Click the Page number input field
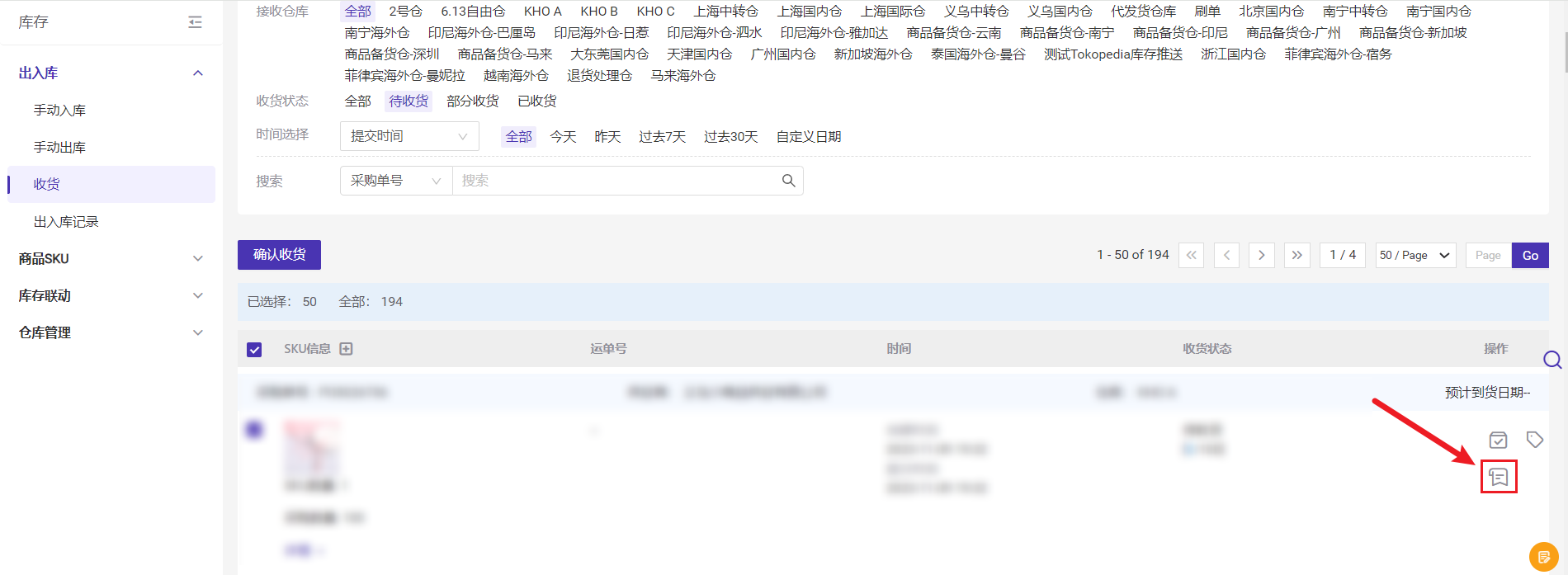This screenshot has width=1568, height=575. click(1488, 255)
